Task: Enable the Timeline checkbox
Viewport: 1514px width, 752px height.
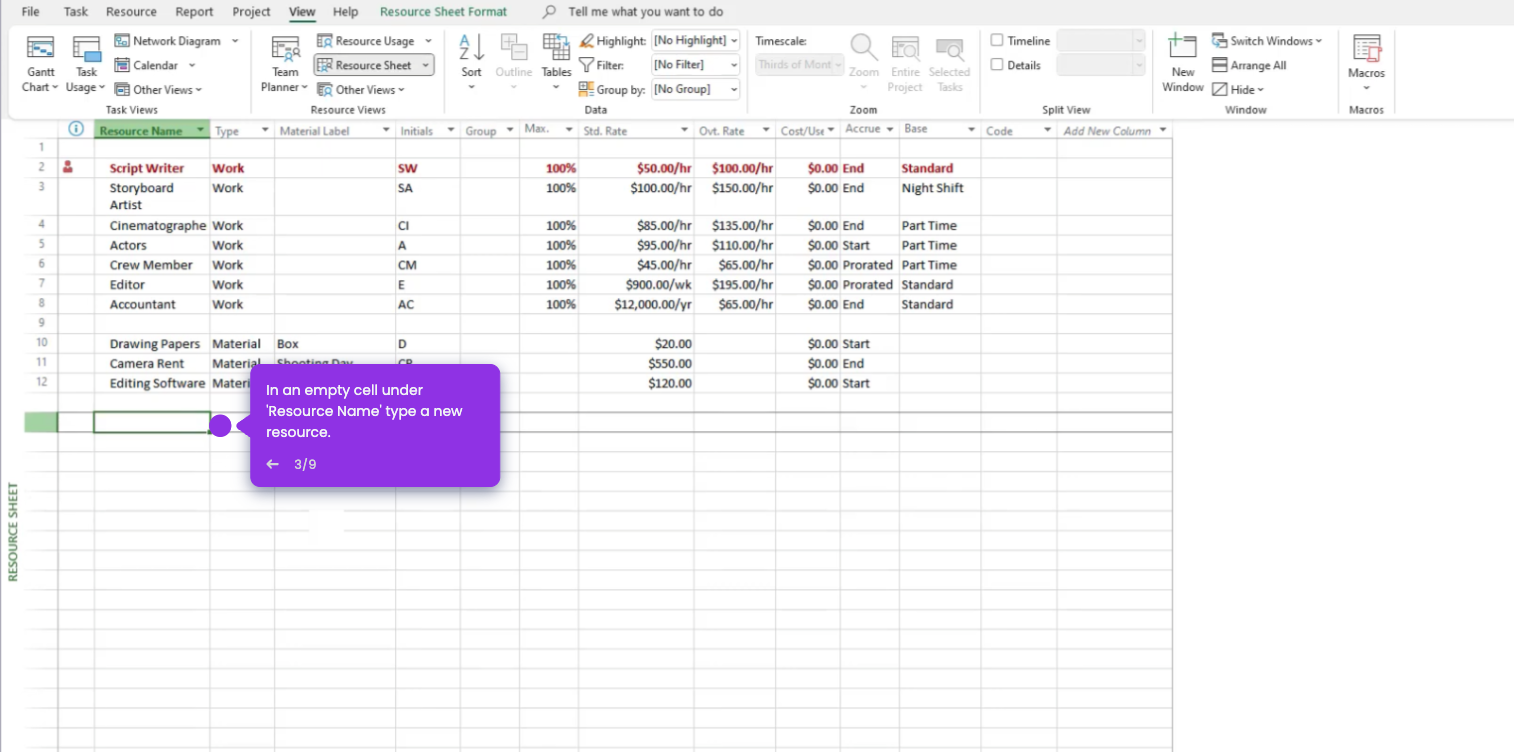Action: pyautogui.click(x=997, y=41)
